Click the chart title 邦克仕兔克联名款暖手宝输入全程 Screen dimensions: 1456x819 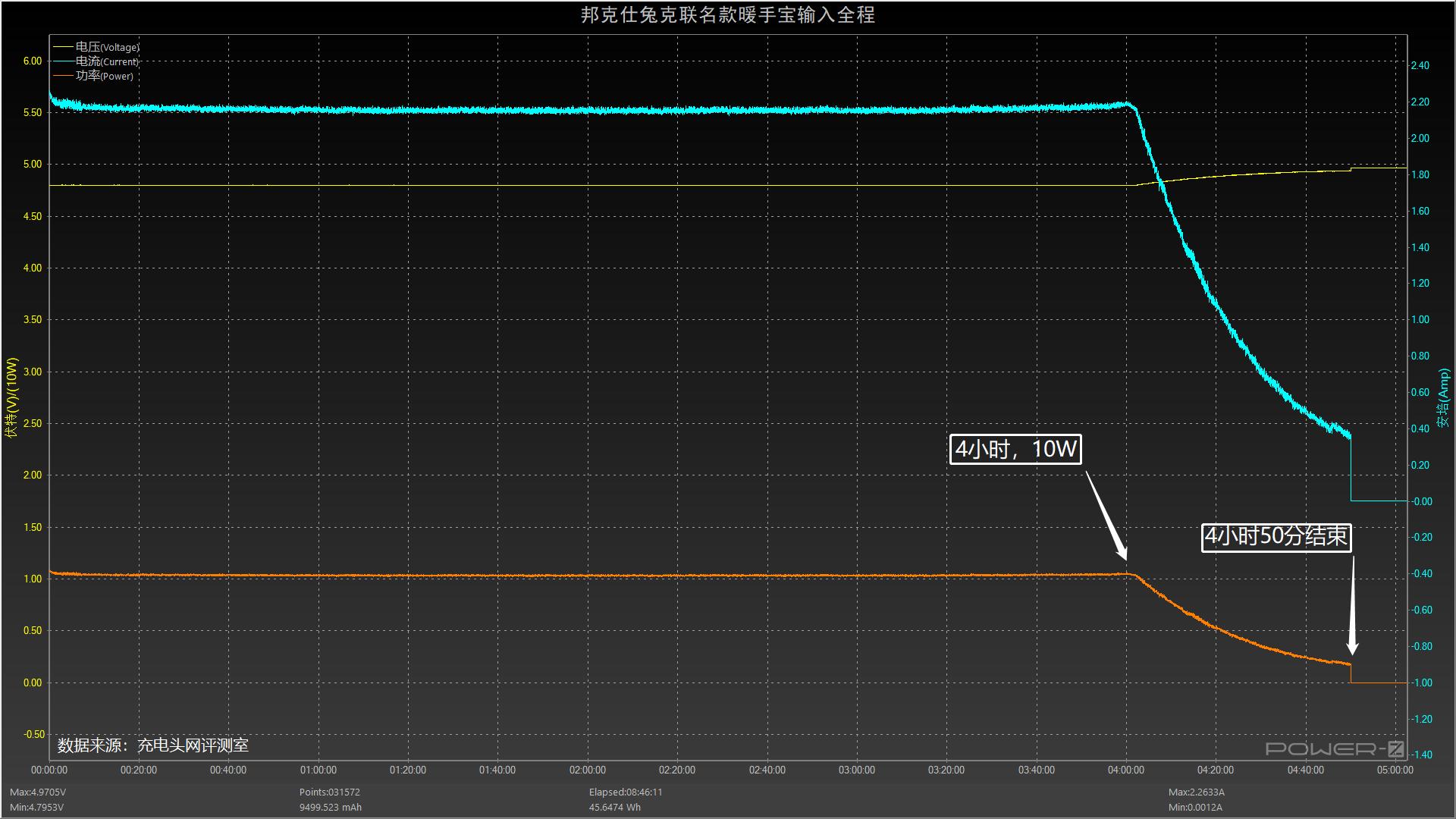[727, 15]
